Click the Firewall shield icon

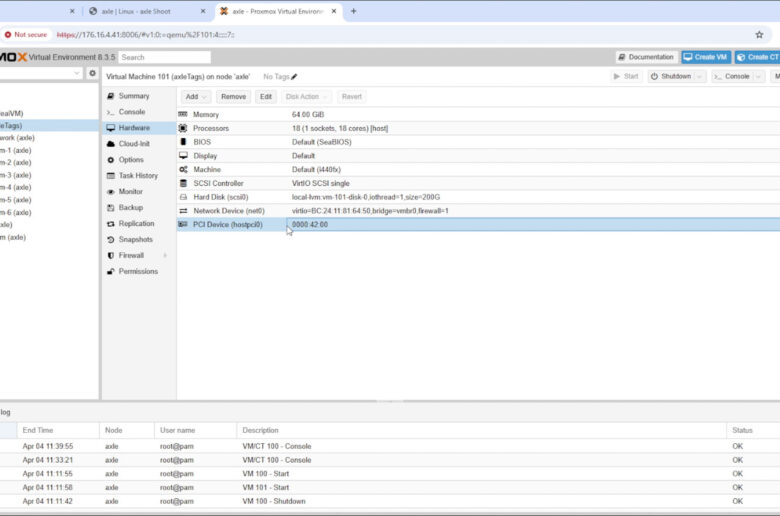(x=110, y=256)
